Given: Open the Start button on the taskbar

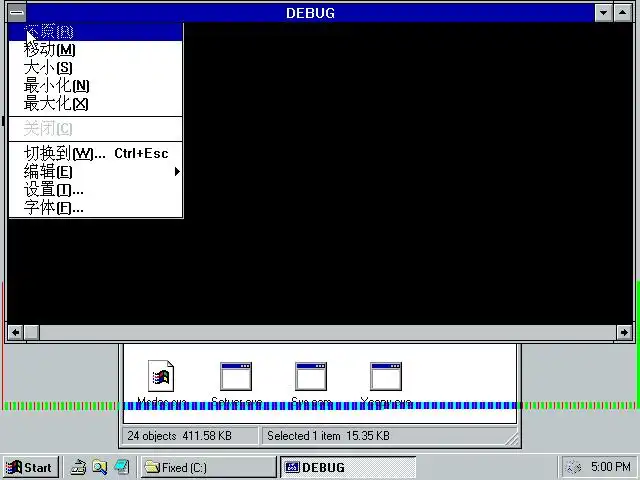Looking at the screenshot, I should 31,467.
